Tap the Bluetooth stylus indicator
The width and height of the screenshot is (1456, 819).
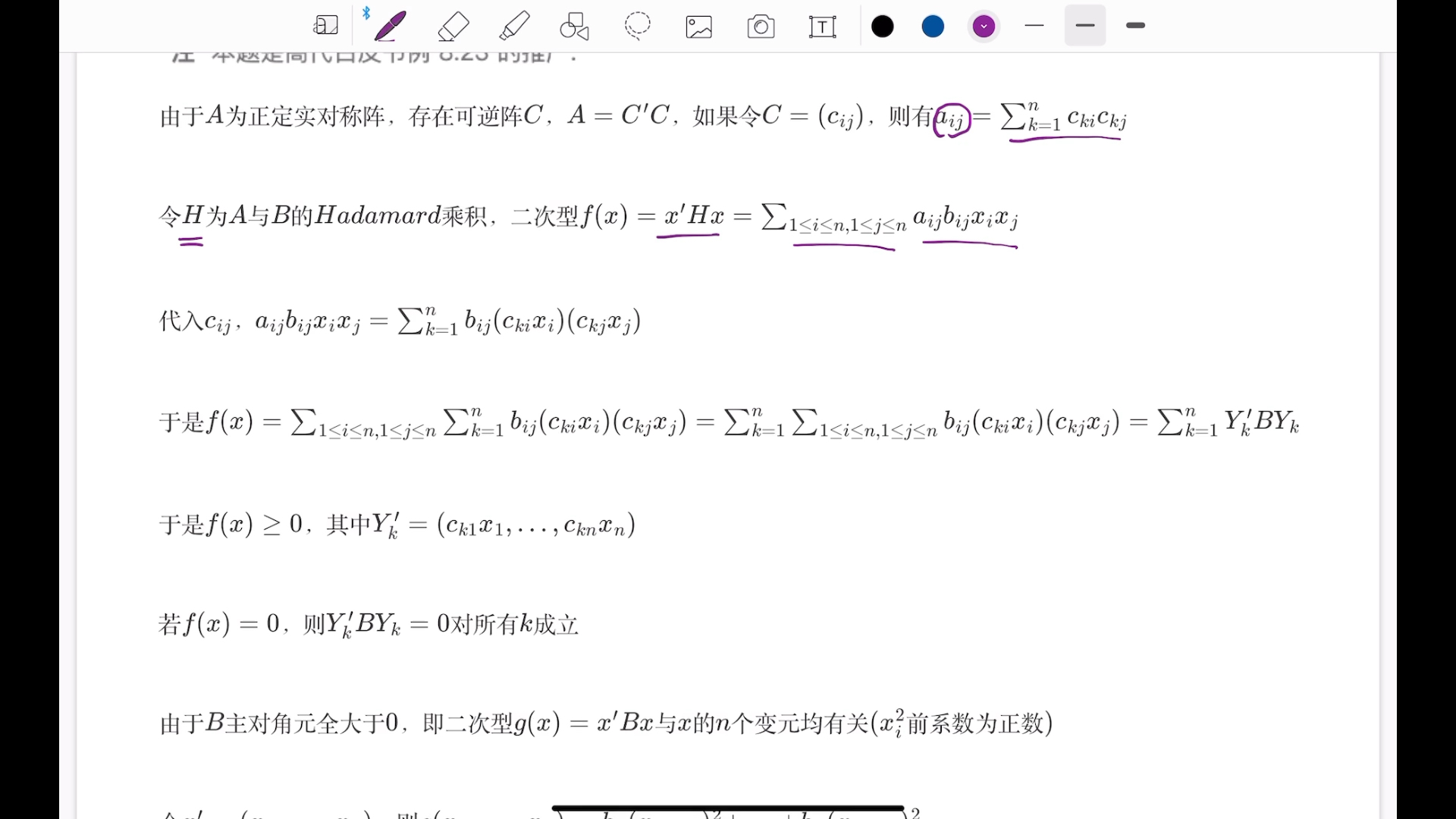pos(366,13)
